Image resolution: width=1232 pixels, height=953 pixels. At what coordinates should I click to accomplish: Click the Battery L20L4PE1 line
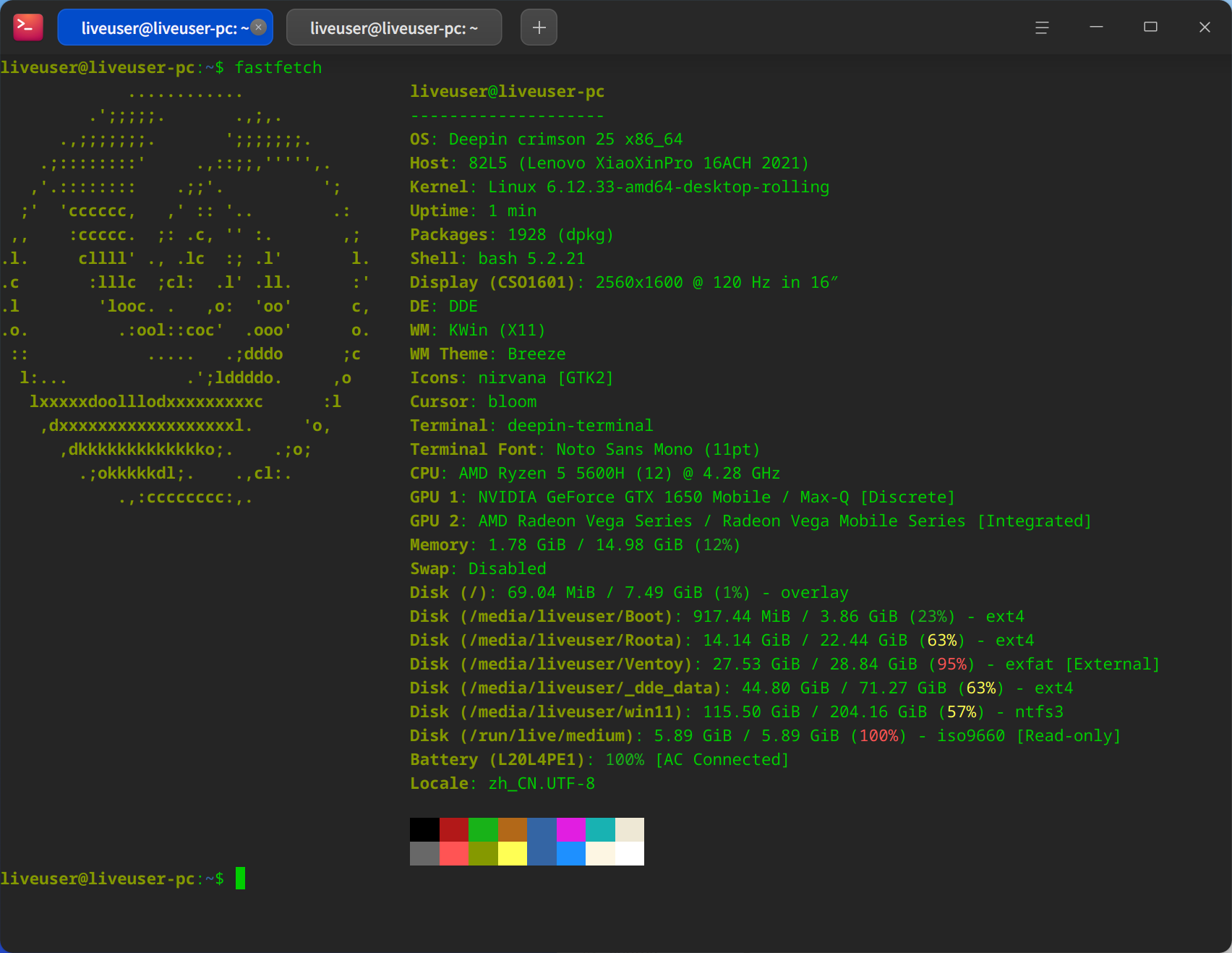point(599,759)
